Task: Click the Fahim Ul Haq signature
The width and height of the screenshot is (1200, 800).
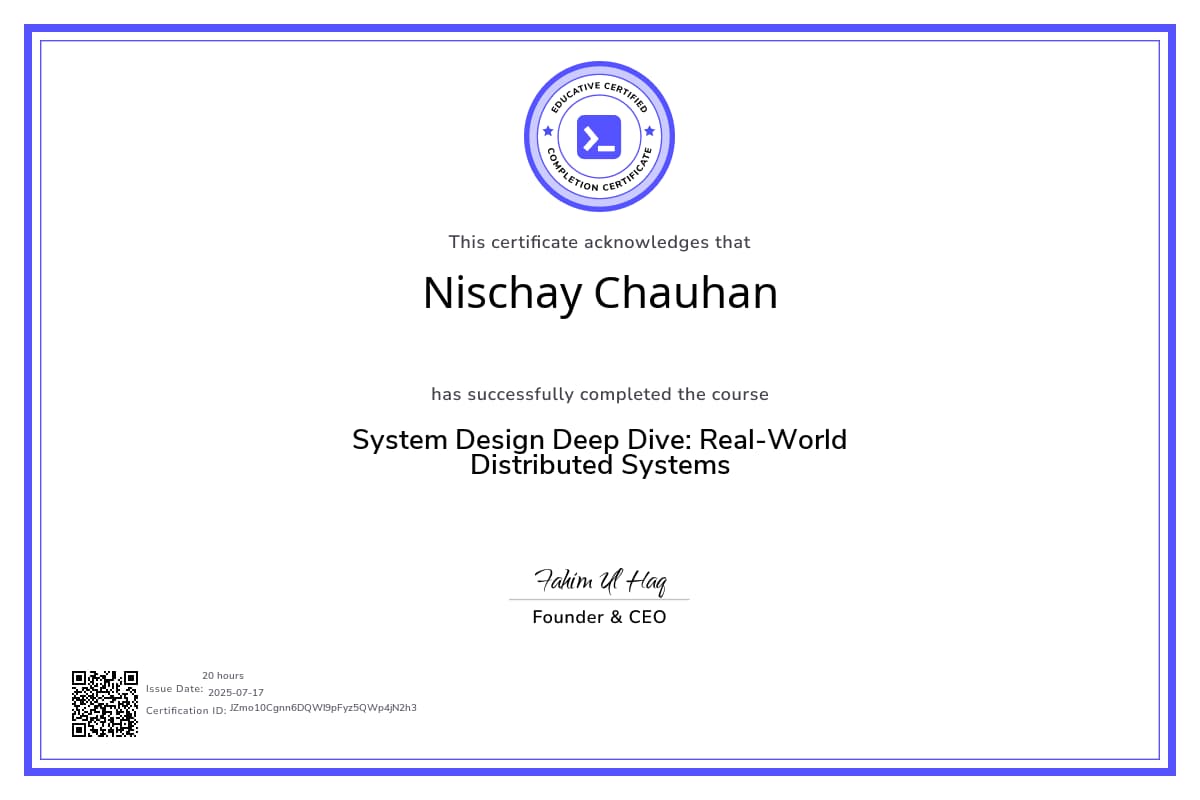Action: click(600, 581)
